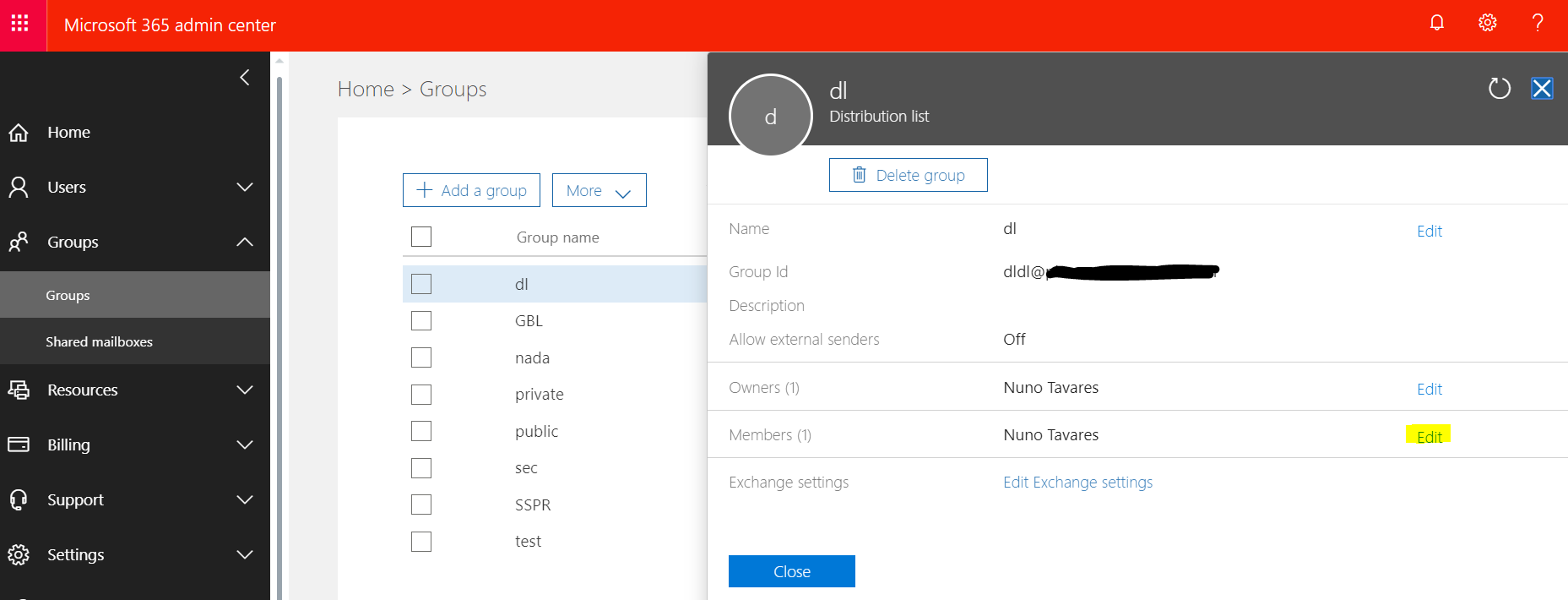Click the Add a group label

484,191
